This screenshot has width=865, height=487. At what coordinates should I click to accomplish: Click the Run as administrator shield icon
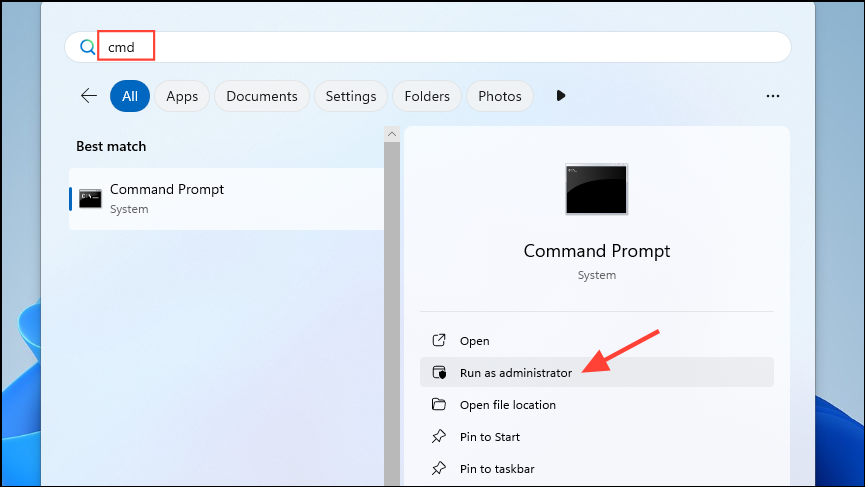pyautogui.click(x=439, y=372)
